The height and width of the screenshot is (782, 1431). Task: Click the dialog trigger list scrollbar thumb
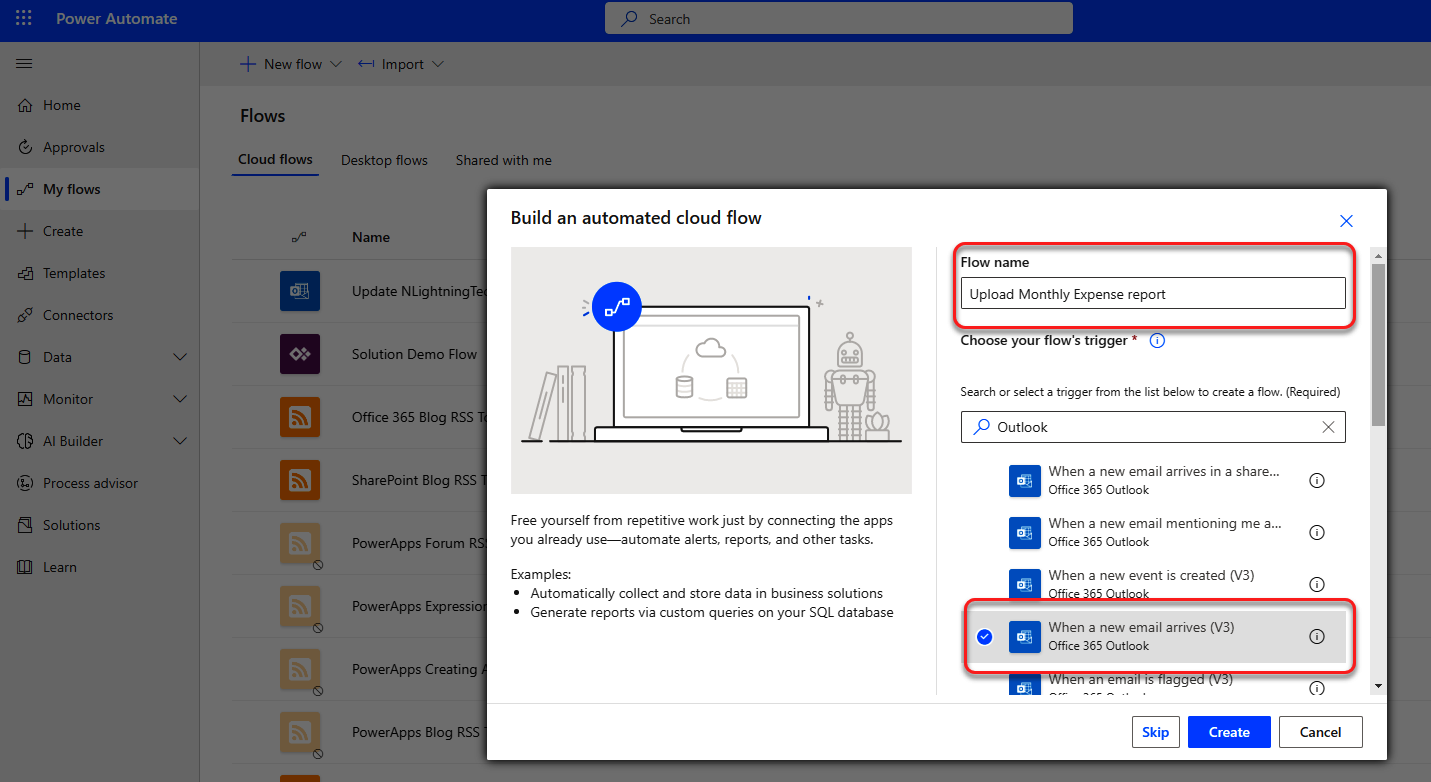pos(1378,345)
